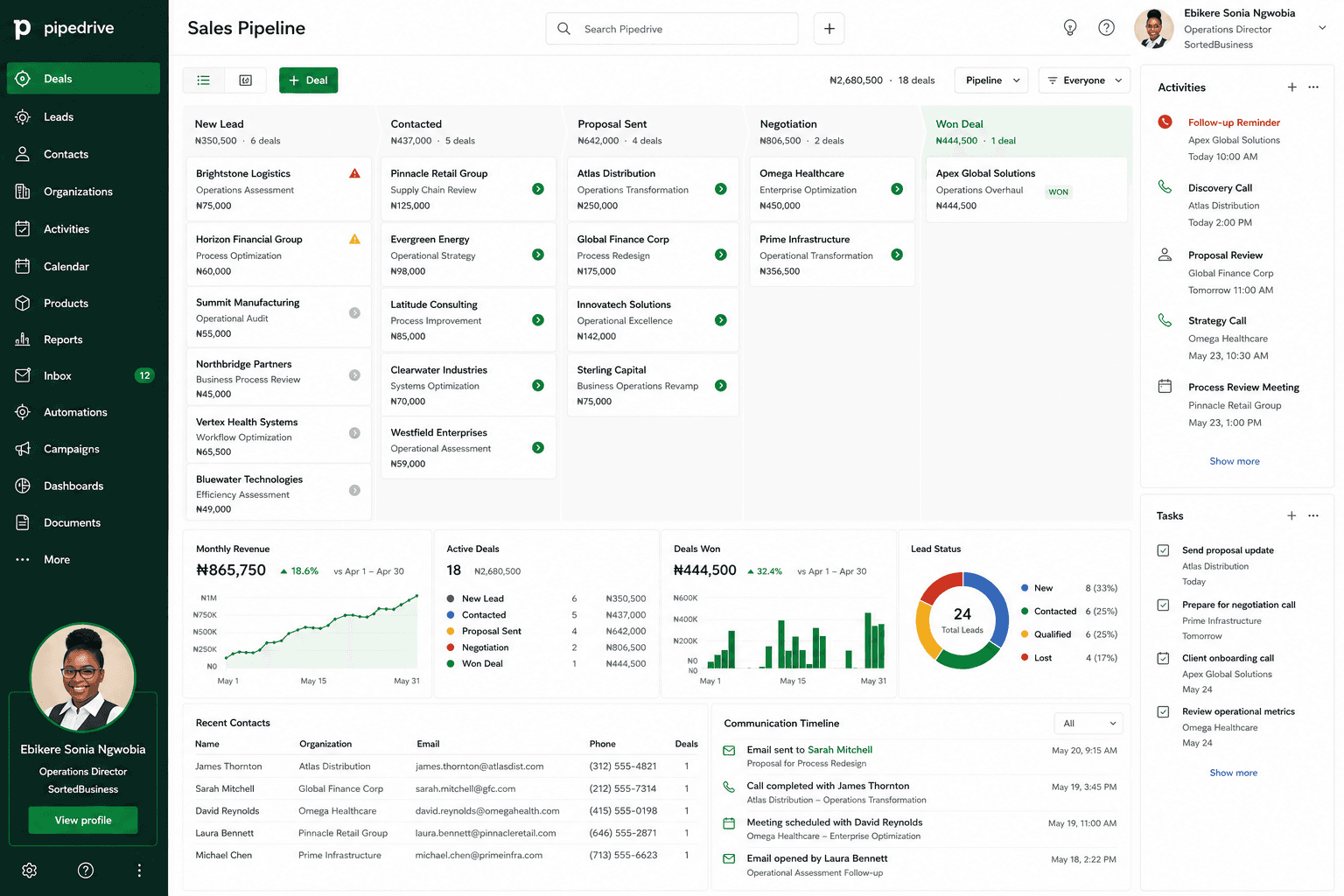This screenshot has height=896, width=1344.
Task: Click the Proposal Review person icon
Action: click(x=1165, y=255)
